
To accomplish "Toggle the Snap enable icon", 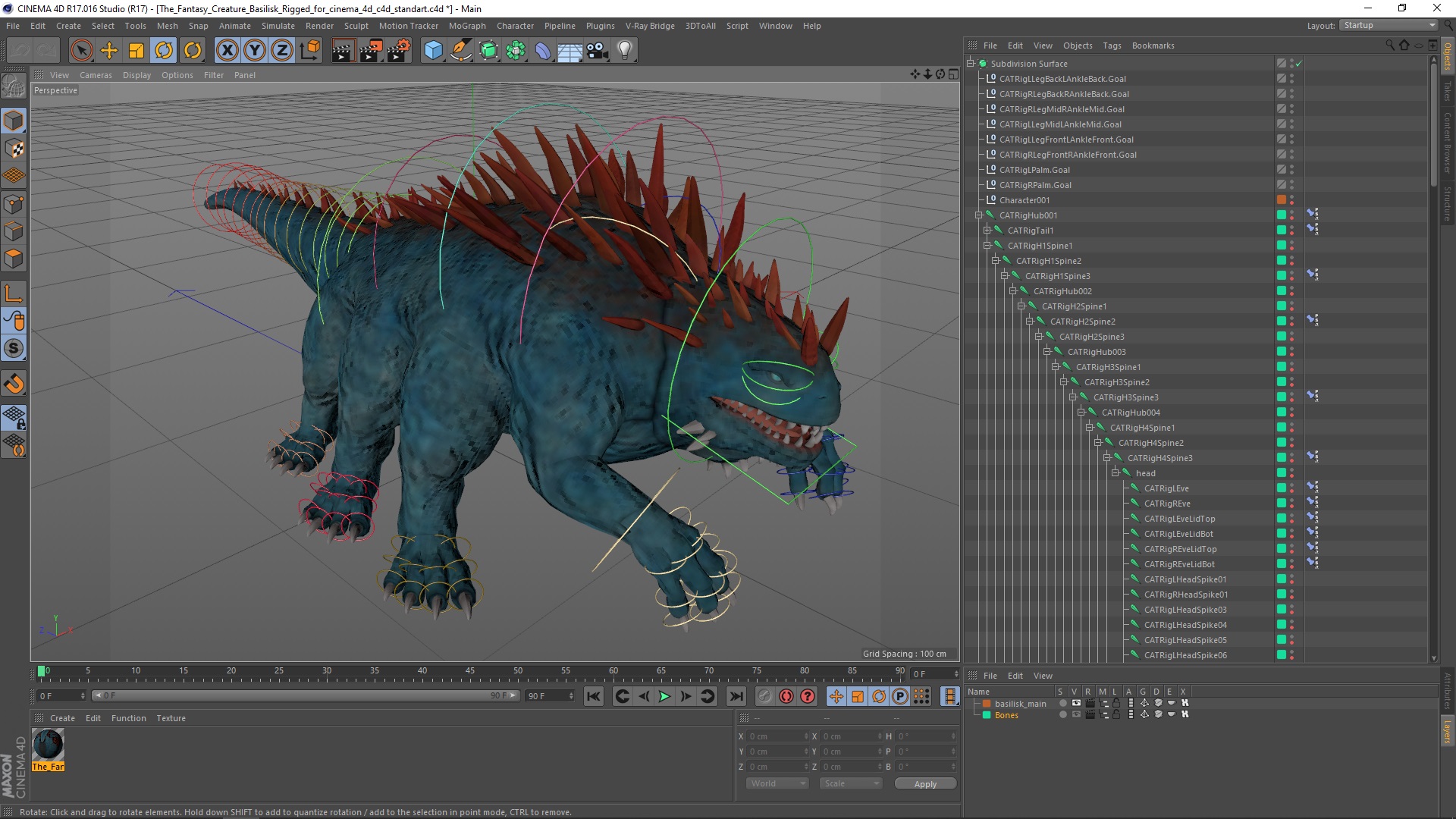I will point(14,384).
